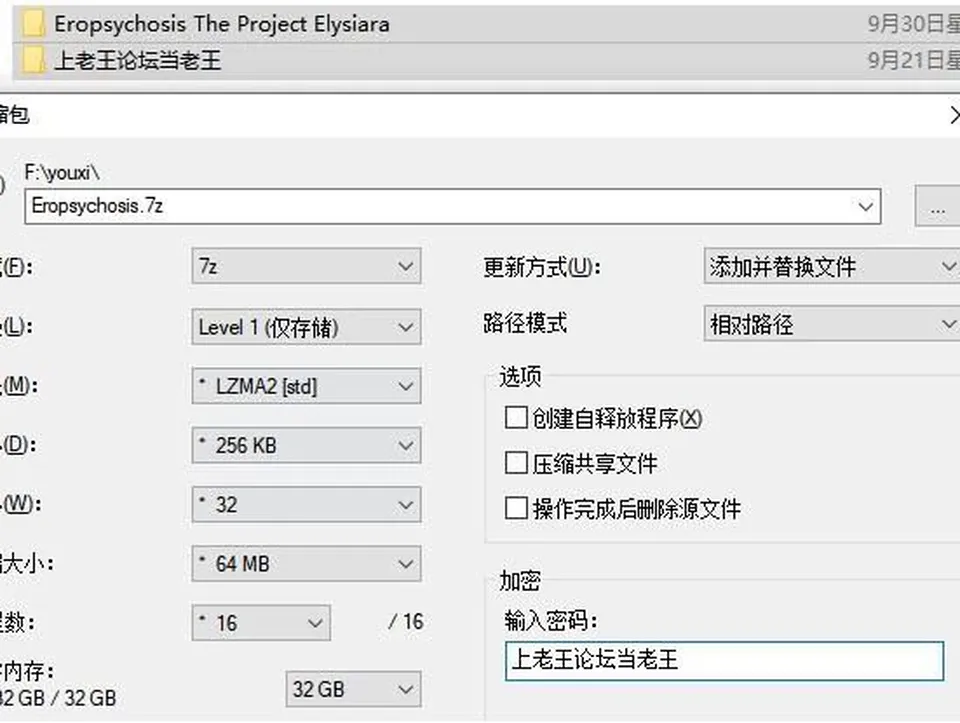Click the 加密 group title
Image resolution: width=960 pixels, height=723 pixels.
[520, 581]
